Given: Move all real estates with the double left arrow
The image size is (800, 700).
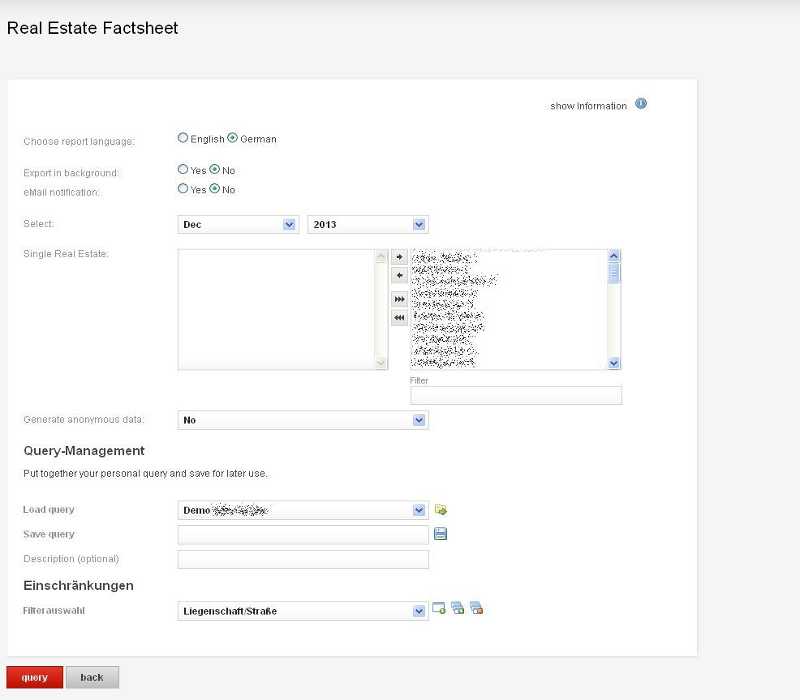Looking at the screenshot, I should [x=399, y=318].
